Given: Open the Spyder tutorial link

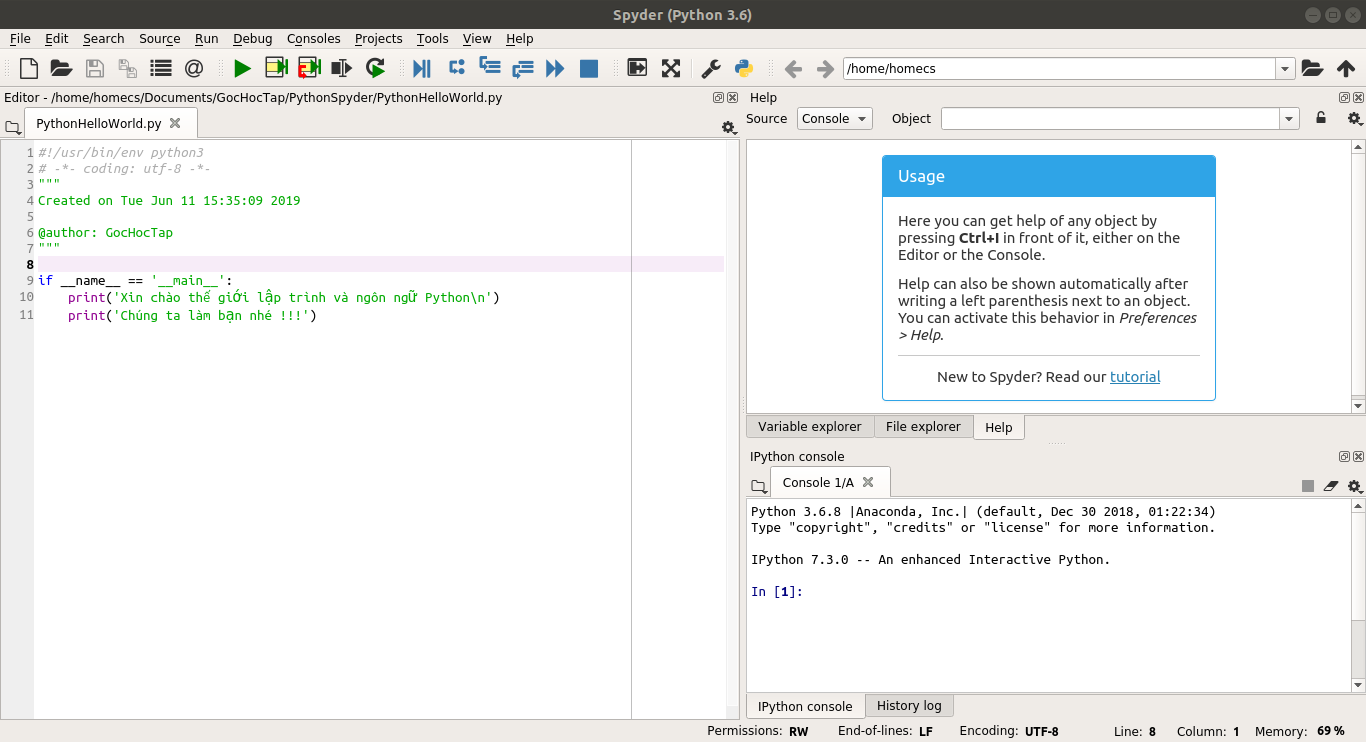Looking at the screenshot, I should click(x=1135, y=377).
